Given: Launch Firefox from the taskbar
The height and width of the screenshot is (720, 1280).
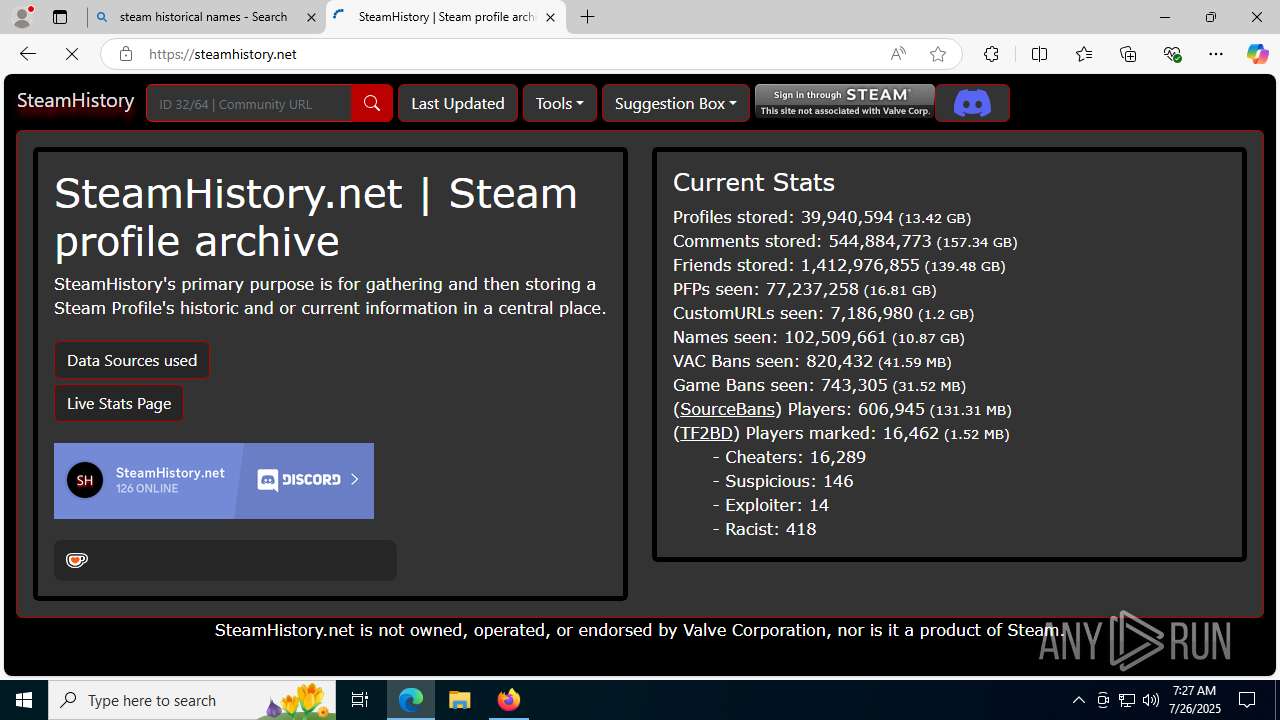Looking at the screenshot, I should tap(509, 700).
